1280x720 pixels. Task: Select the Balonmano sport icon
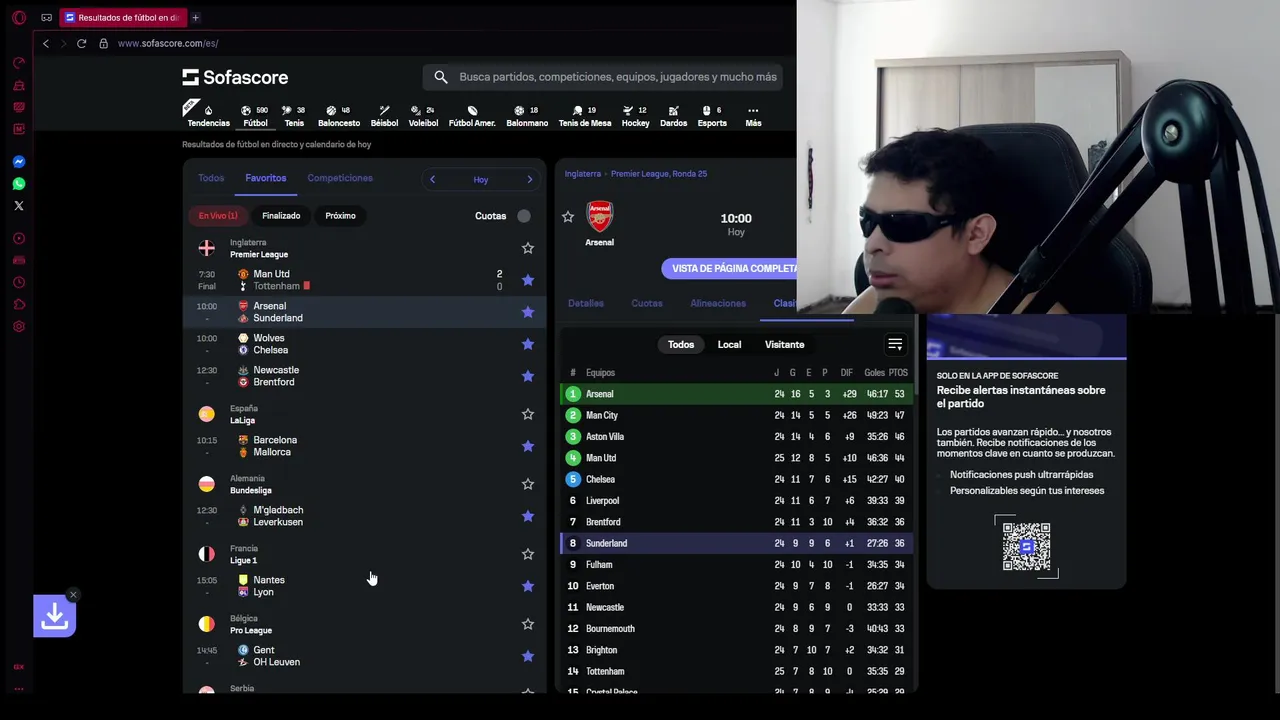pyautogui.click(x=527, y=116)
